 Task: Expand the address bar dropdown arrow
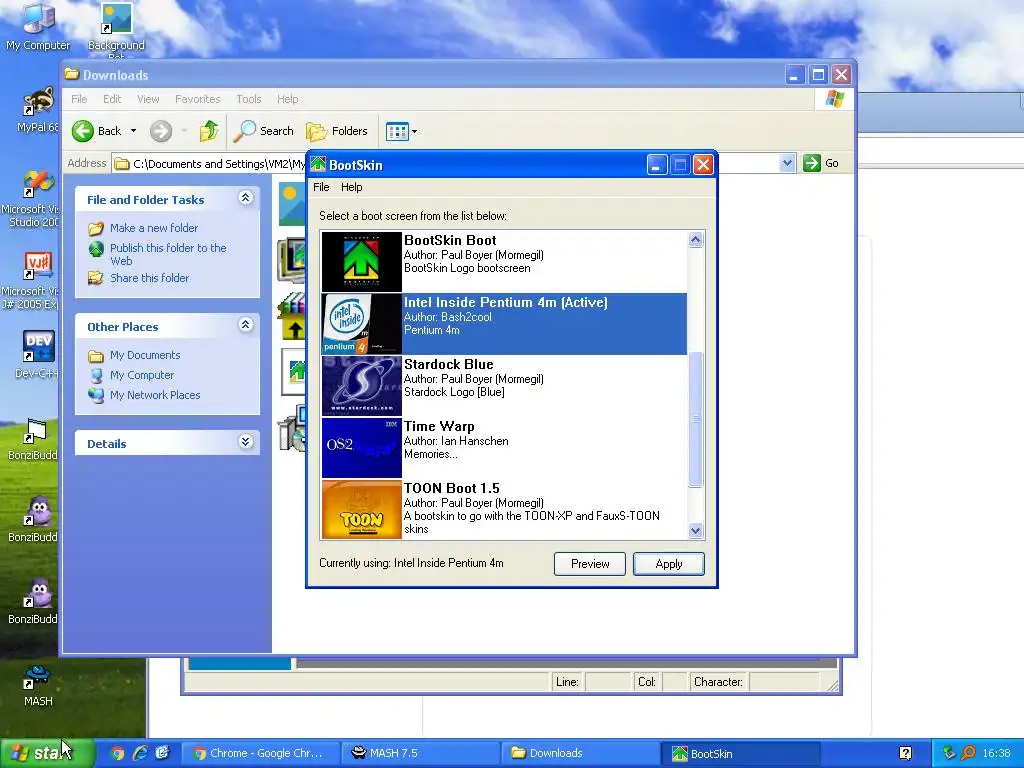tap(787, 163)
